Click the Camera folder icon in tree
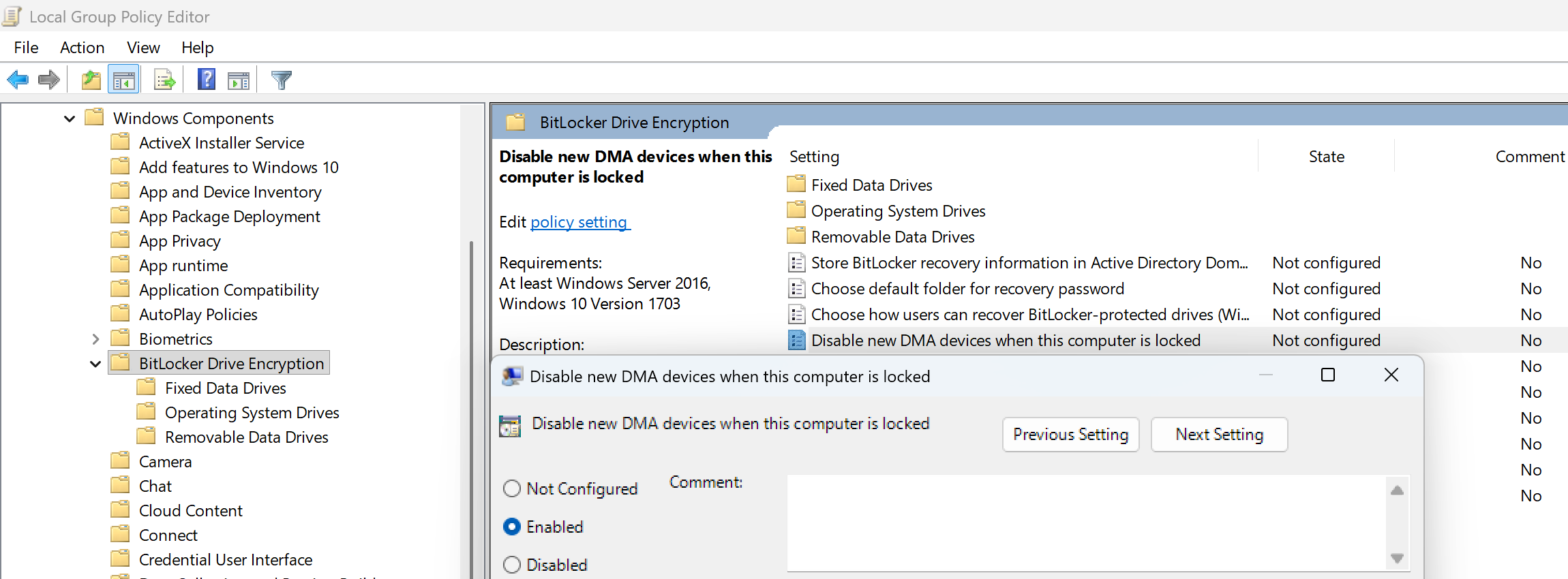Image resolution: width=1568 pixels, height=579 pixels. pyautogui.click(x=121, y=460)
